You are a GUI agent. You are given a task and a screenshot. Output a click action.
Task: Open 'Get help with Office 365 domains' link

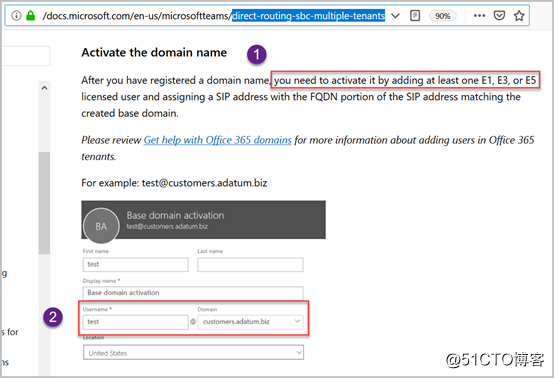[x=217, y=140]
